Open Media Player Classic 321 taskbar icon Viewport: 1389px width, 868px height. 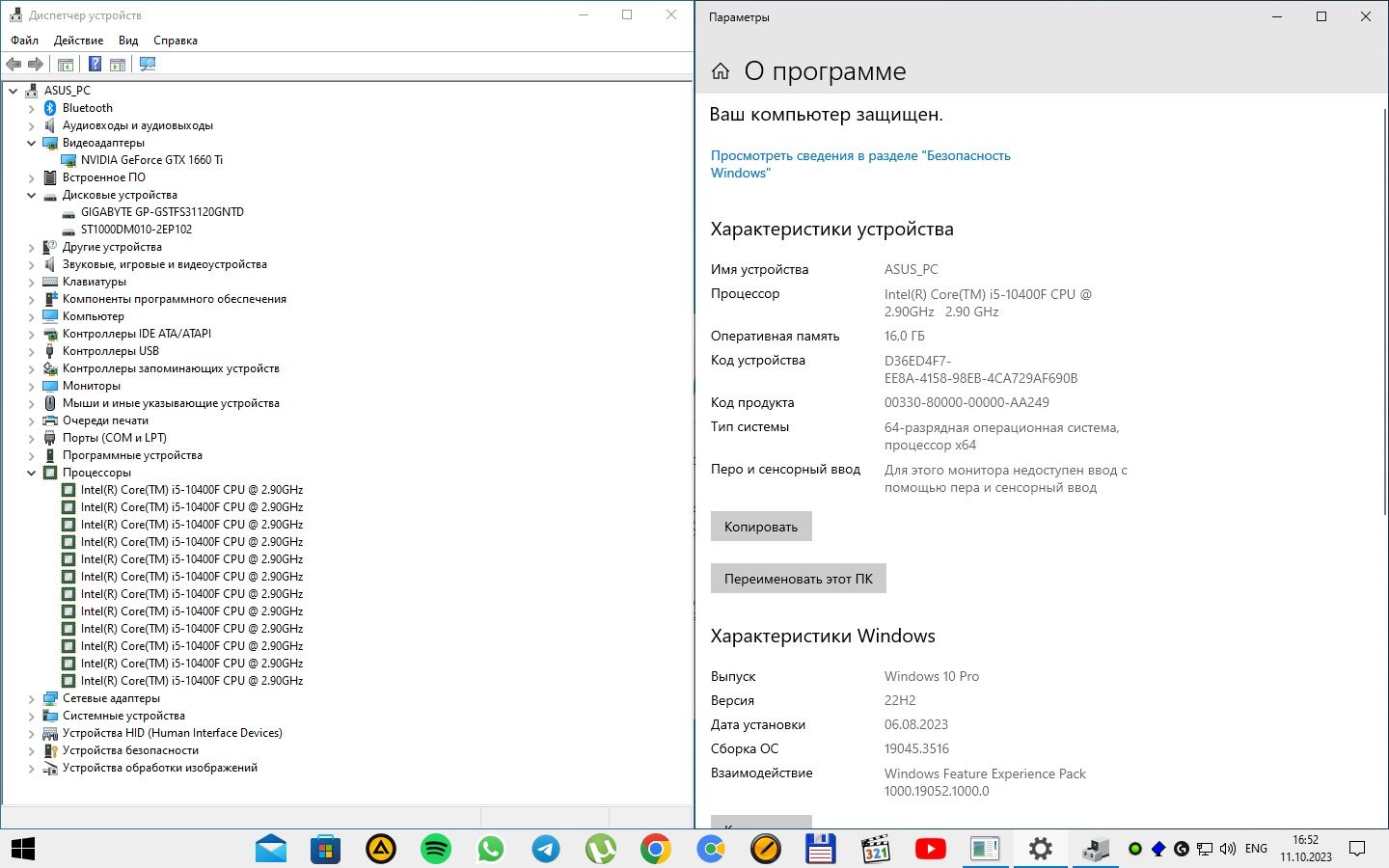(875, 849)
